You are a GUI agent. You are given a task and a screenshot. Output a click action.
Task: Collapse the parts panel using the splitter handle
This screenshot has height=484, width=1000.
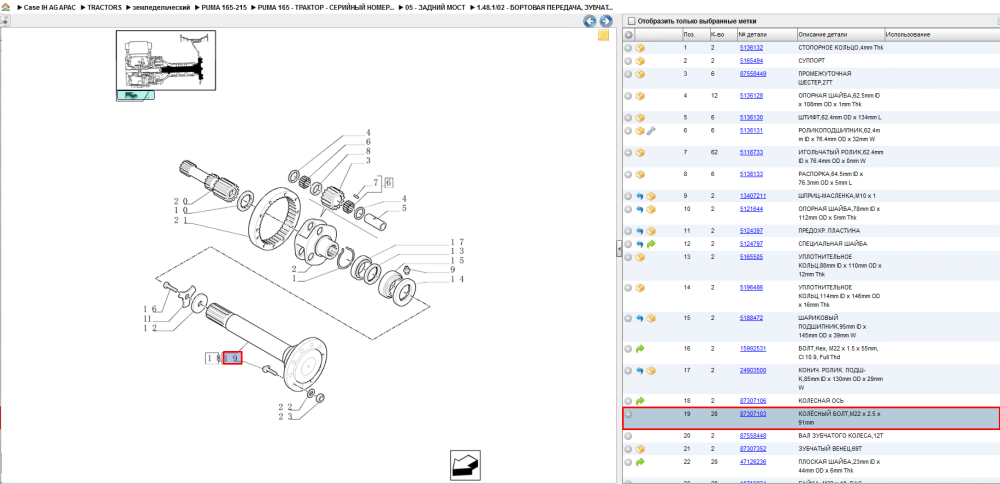(x=619, y=249)
